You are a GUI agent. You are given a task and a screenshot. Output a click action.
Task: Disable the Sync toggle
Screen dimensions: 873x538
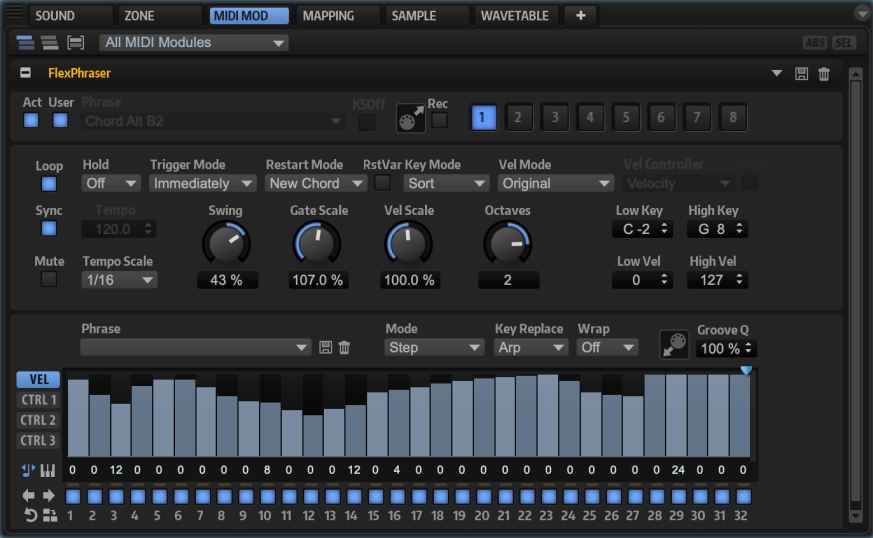pos(49,228)
